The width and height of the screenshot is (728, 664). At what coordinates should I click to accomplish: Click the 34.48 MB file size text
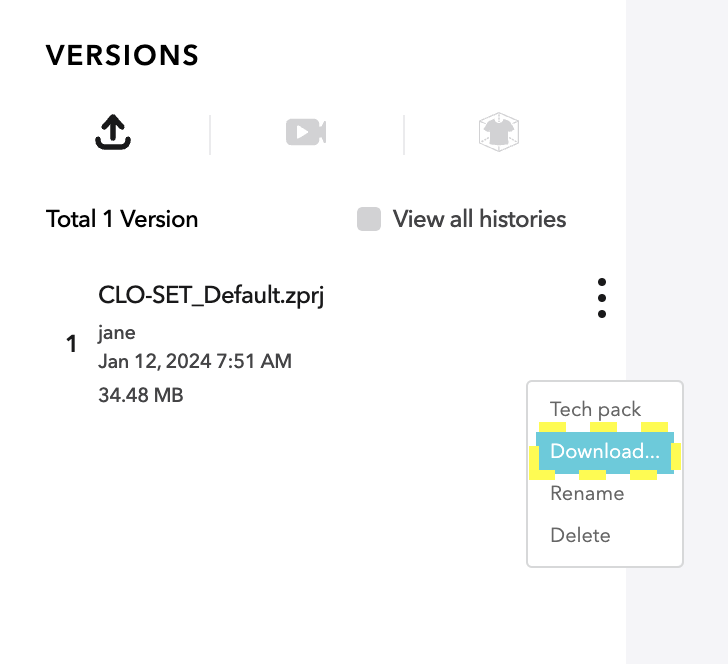click(x=141, y=395)
